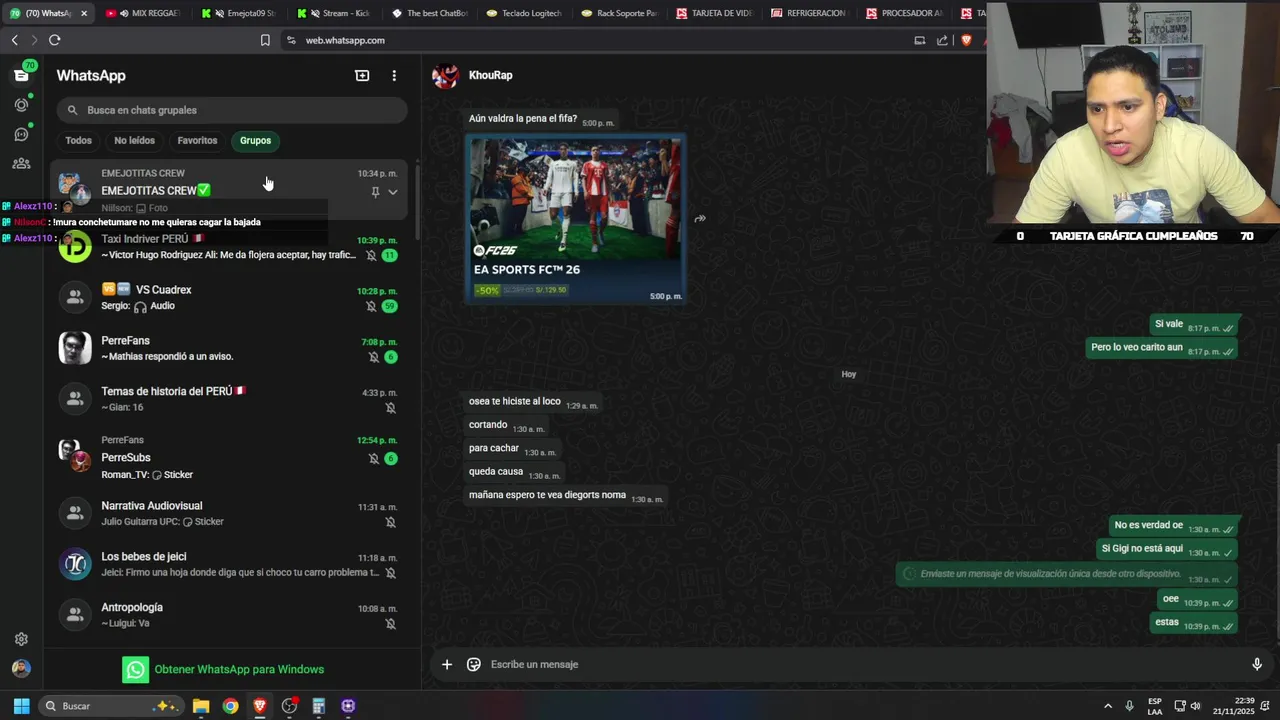This screenshot has width=1280, height=720.
Task: Click the muted bell on Narrativa Audiovisual
Action: tap(391, 522)
